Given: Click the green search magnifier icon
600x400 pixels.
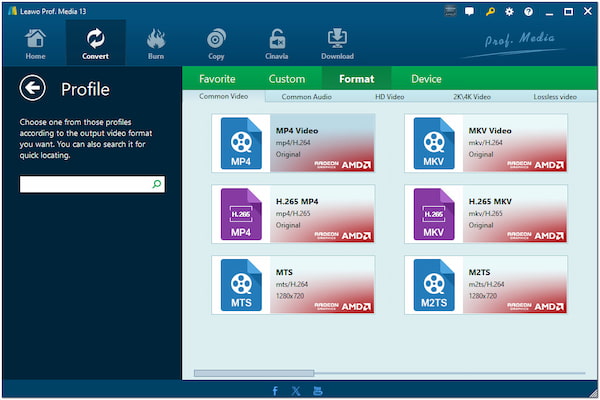Looking at the screenshot, I should [157, 184].
